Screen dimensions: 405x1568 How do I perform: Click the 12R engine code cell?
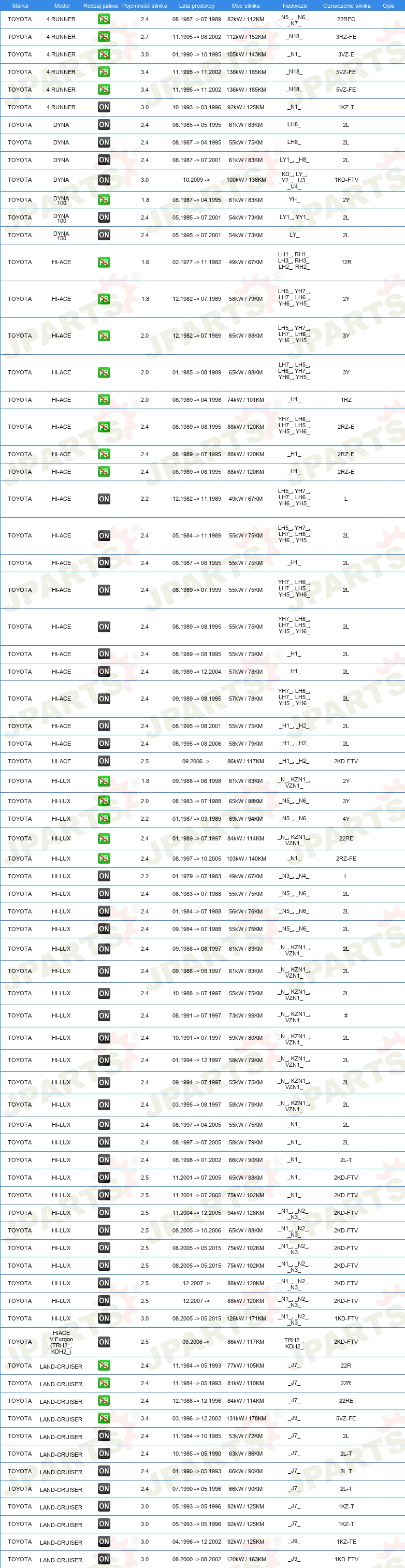point(346,263)
